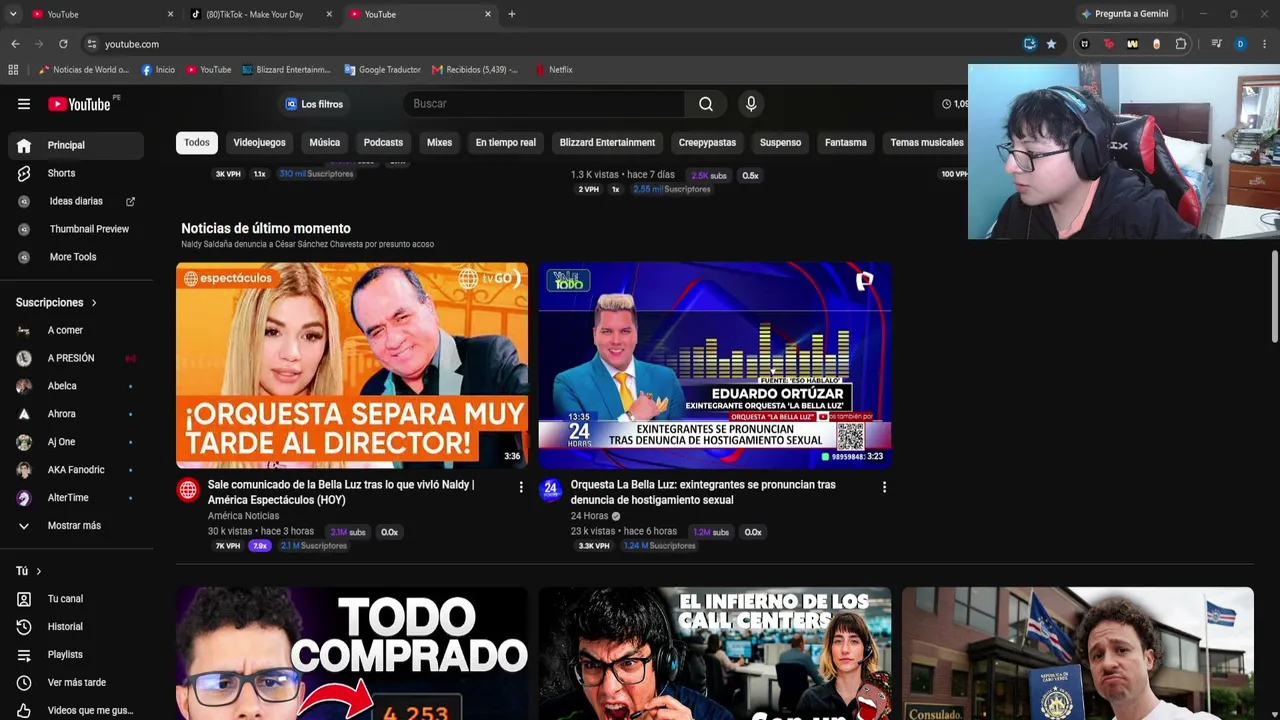This screenshot has width=1280, height=720.
Task: Select the Todos filter chip
Action: pyautogui.click(x=197, y=143)
